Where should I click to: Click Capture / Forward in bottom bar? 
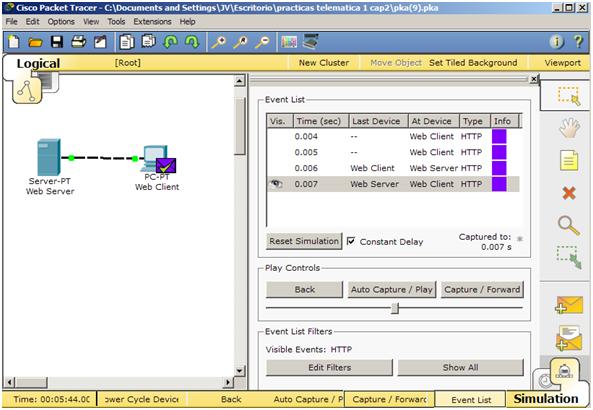(389, 399)
